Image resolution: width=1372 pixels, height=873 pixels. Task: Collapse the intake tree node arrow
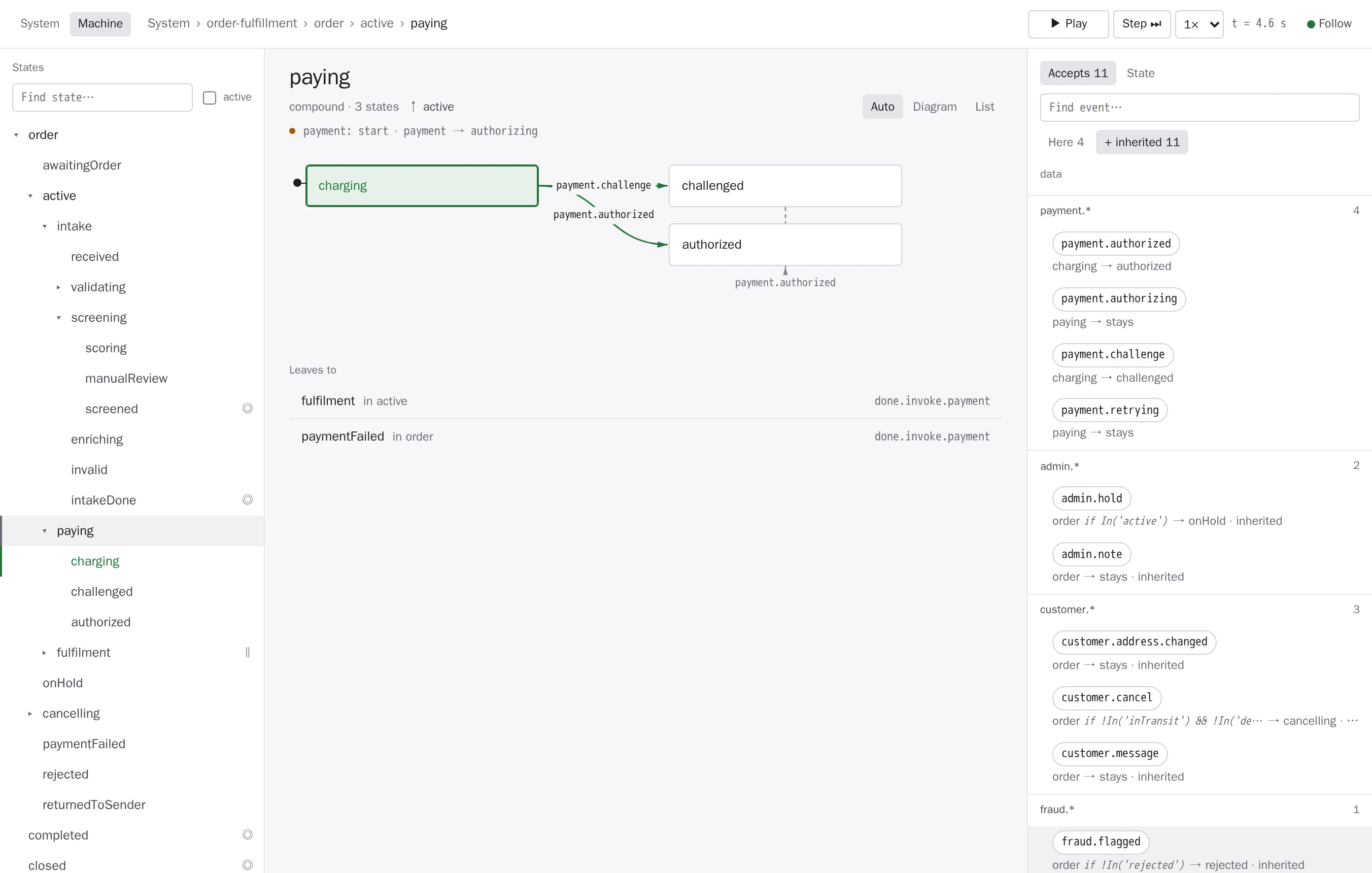[45, 227]
